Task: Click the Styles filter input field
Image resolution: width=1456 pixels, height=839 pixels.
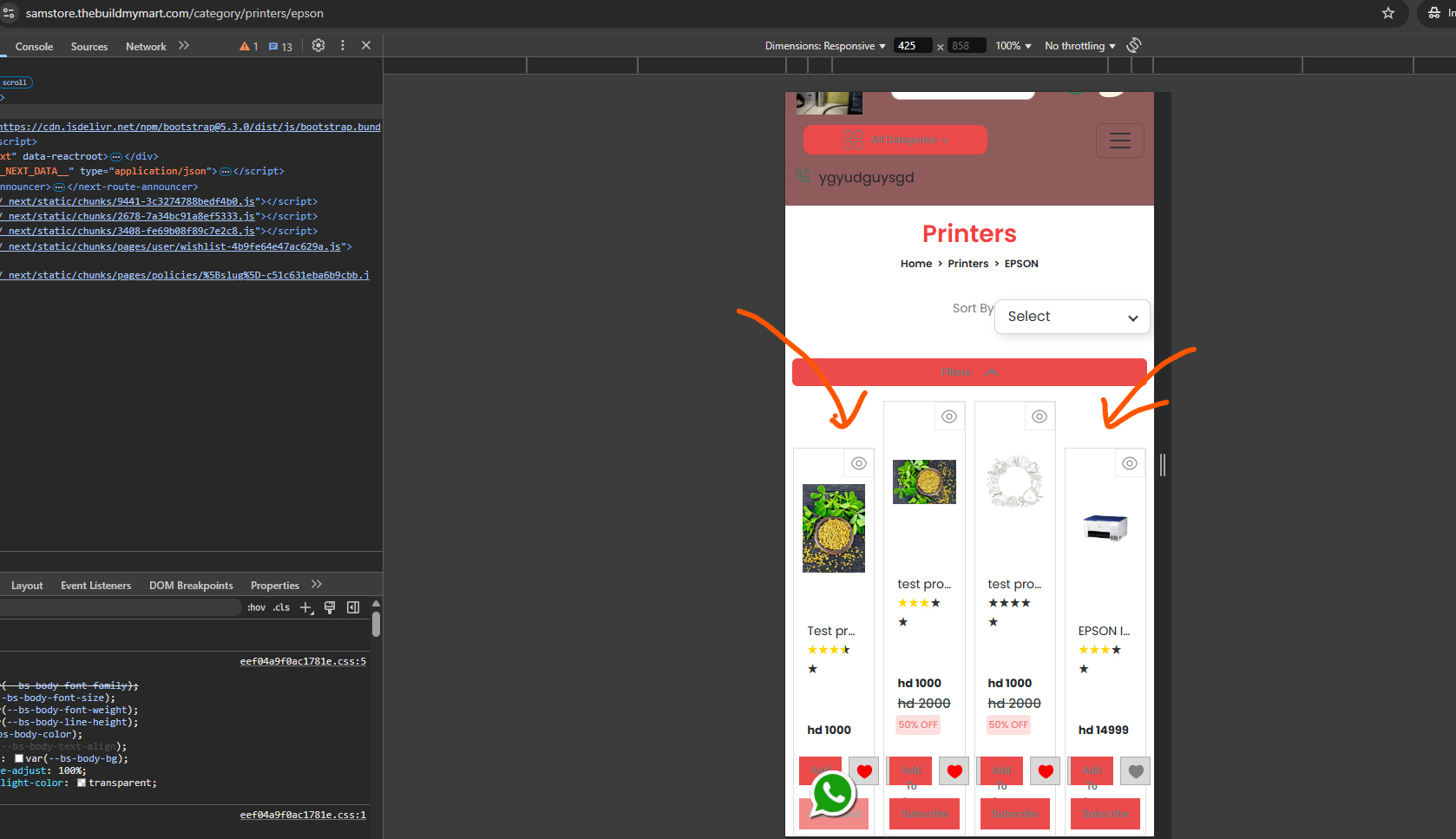Action: (x=120, y=607)
